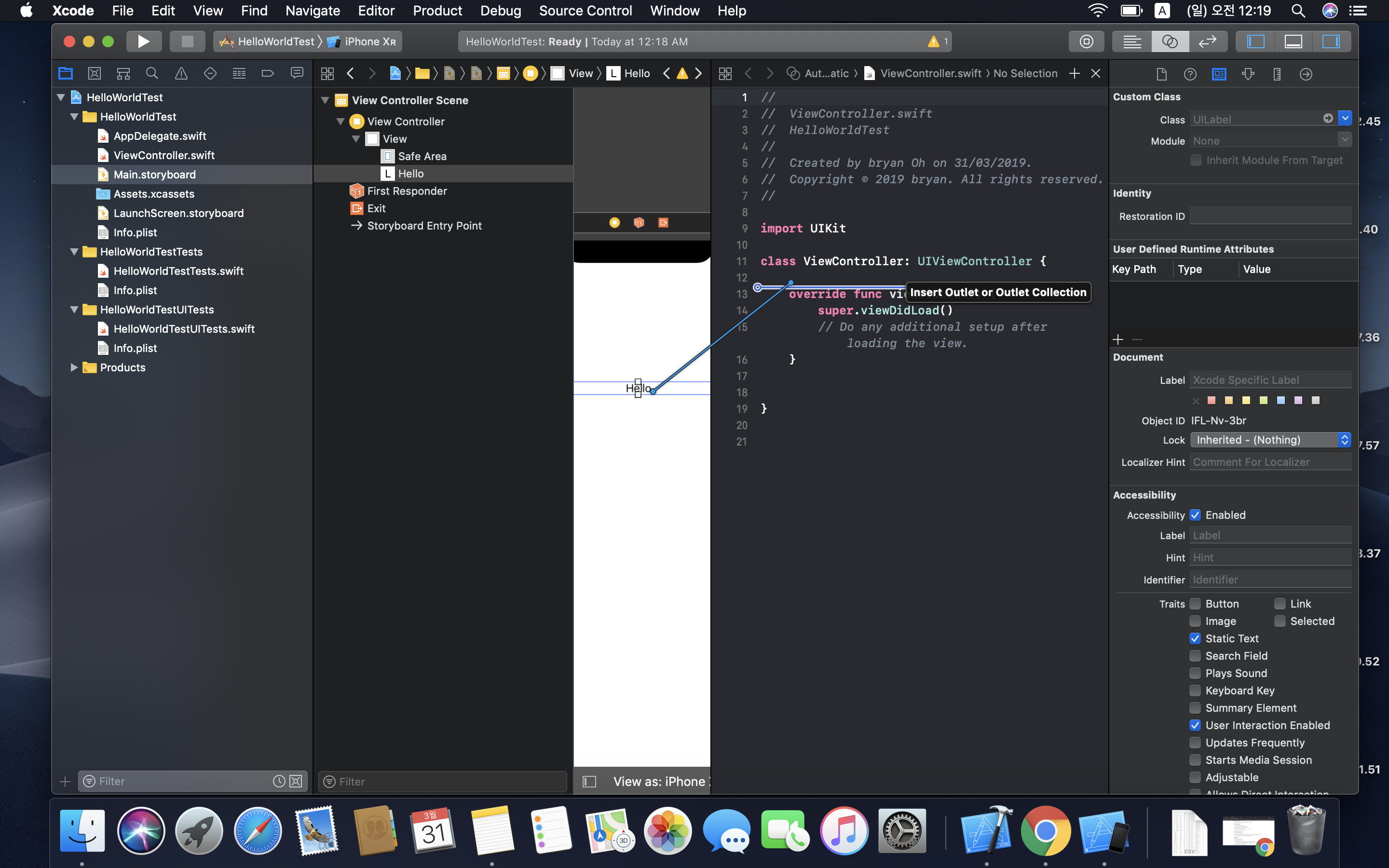Open the Assistant editor (overlapping circles icon)
Screen dimensions: 1389x868
tap(1170, 41)
